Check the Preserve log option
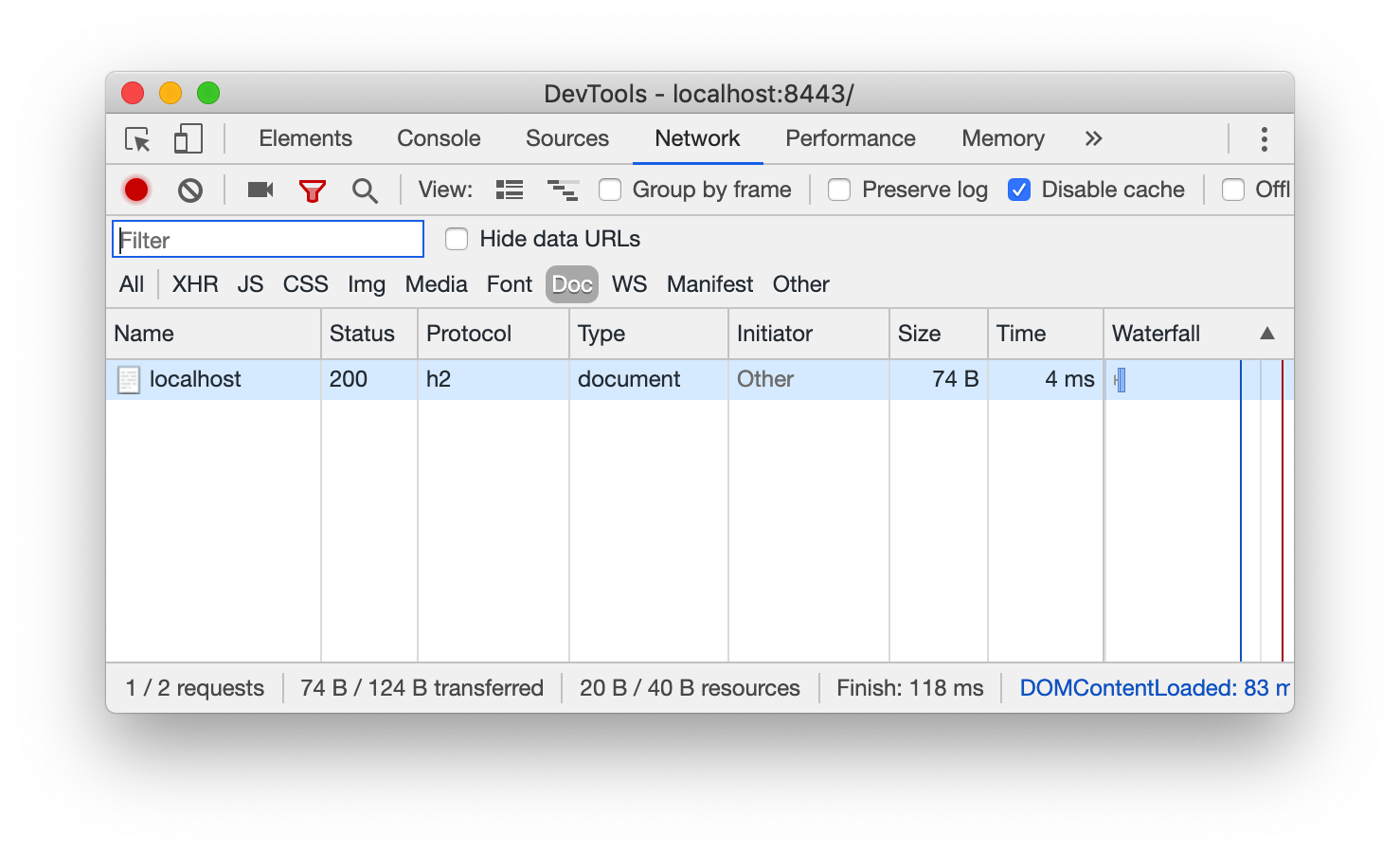The width and height of the screenshot is (1400, 853). 839,190
